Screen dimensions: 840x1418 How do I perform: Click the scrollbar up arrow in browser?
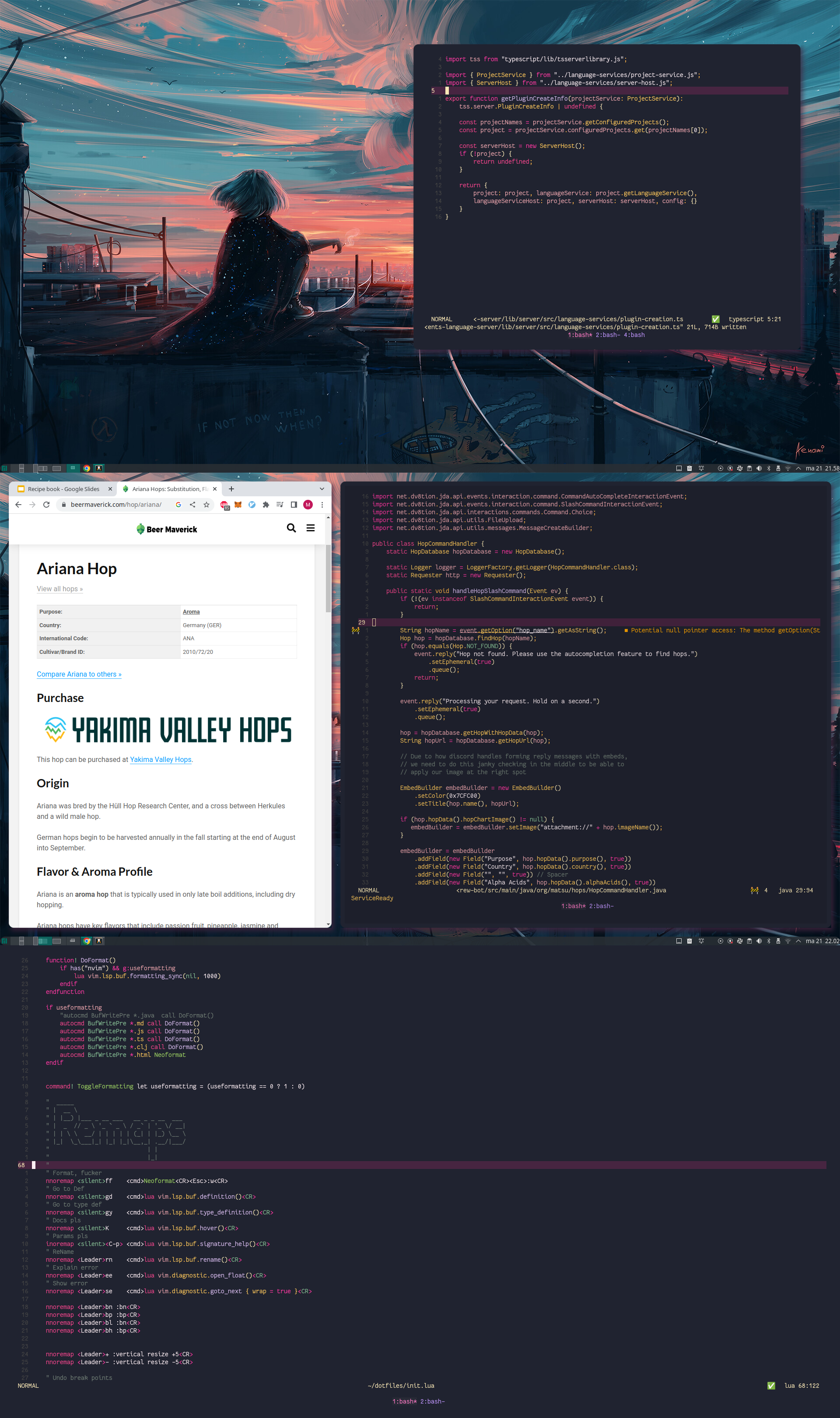[x=328, y=517]
